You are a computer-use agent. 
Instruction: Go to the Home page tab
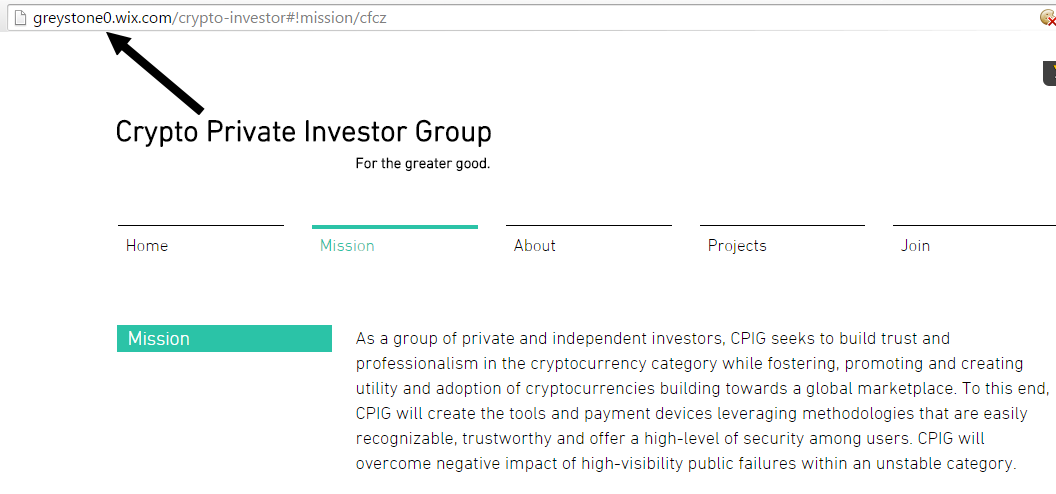coord(147,246)
